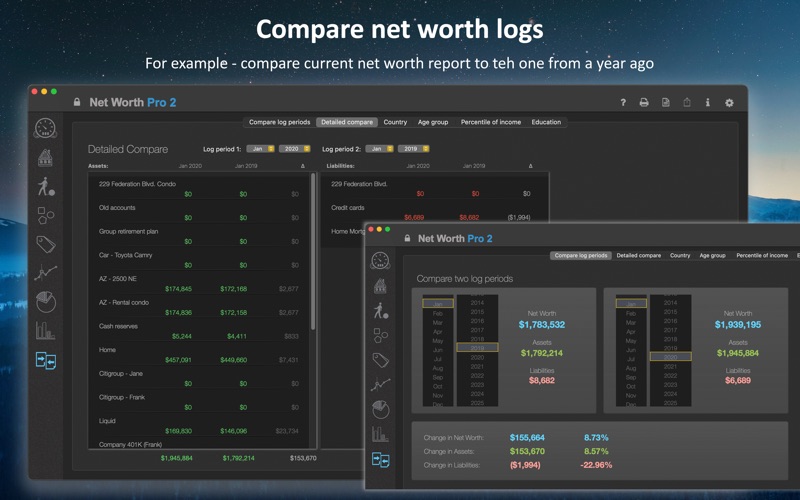
Task: Switch to Detailed compare tab in front window
Action: (638, 256)
